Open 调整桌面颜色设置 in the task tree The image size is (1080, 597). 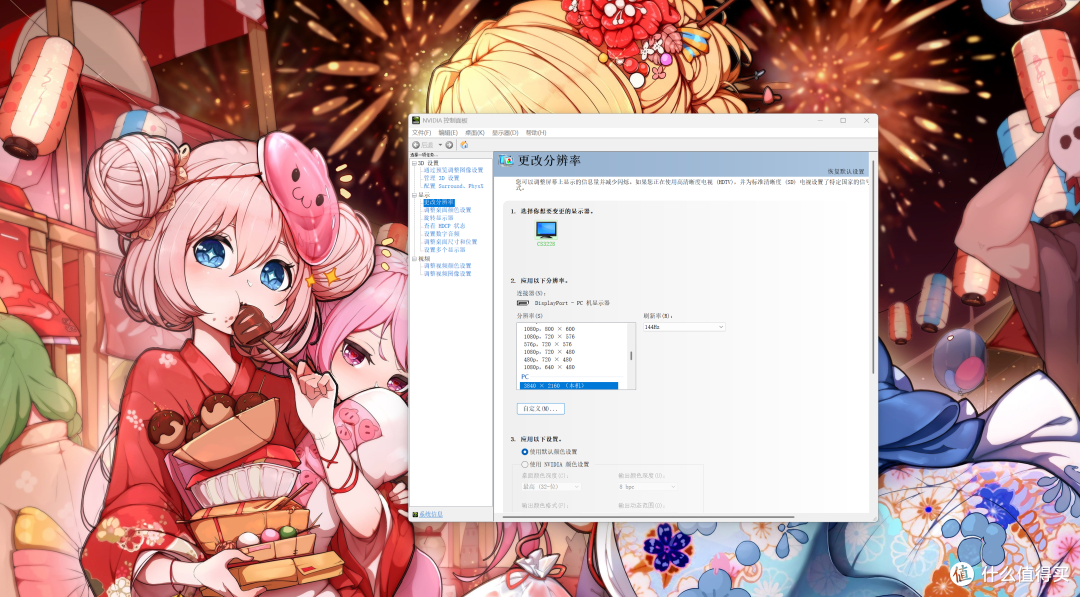448,210
